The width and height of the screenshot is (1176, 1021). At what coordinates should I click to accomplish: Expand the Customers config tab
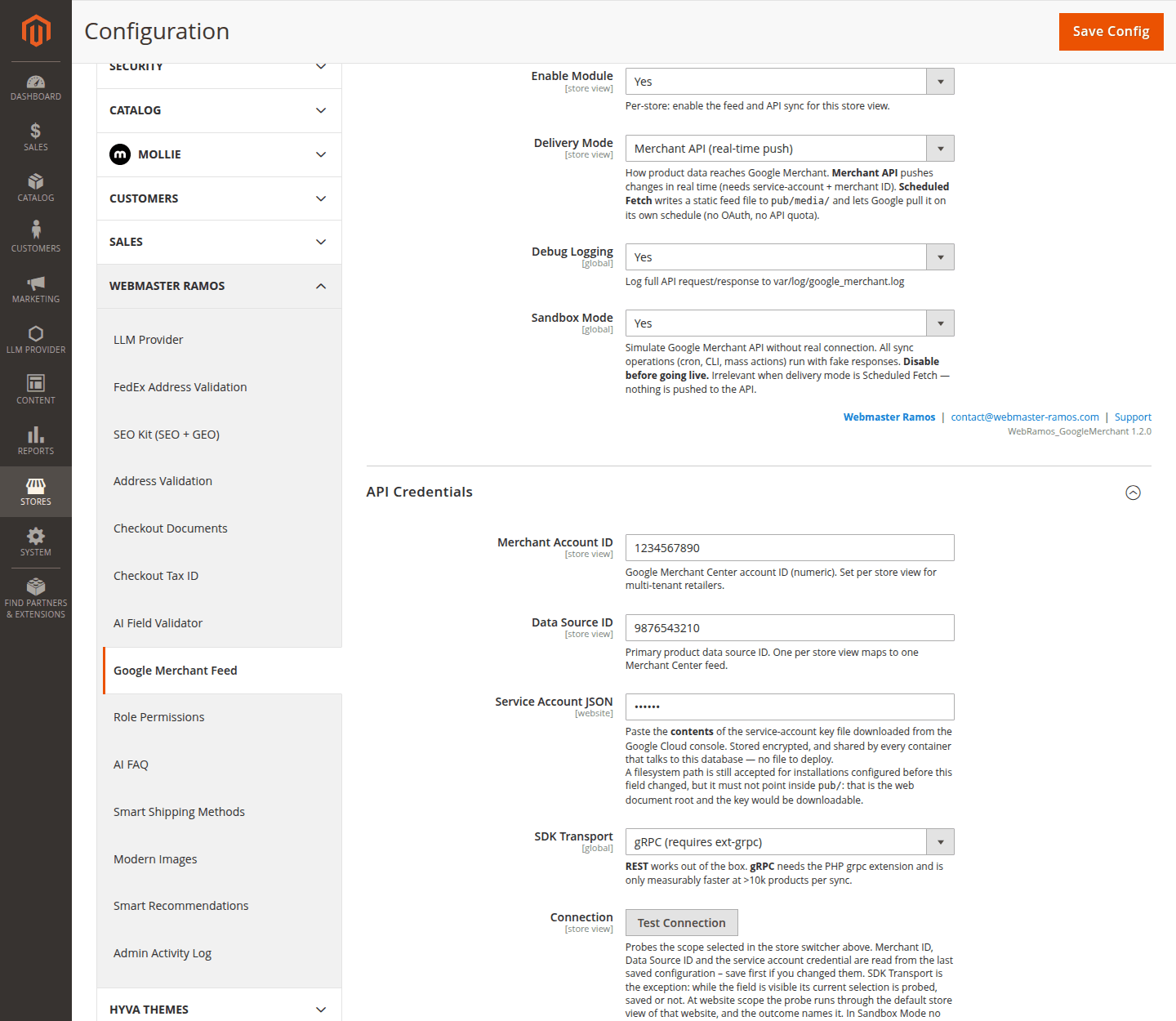[x=219, y=198]
